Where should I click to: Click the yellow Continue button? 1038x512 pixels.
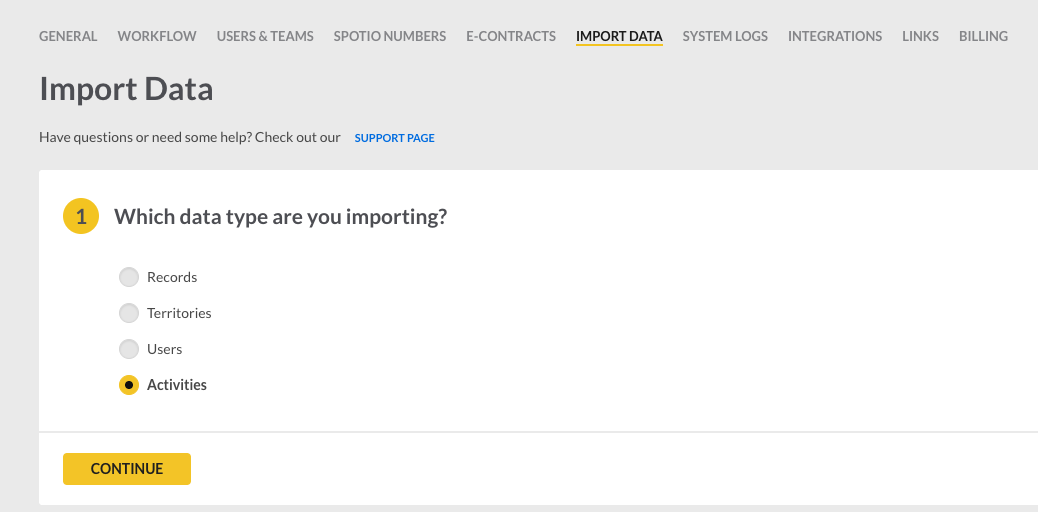pyautogui.click(x=126, y=469)
